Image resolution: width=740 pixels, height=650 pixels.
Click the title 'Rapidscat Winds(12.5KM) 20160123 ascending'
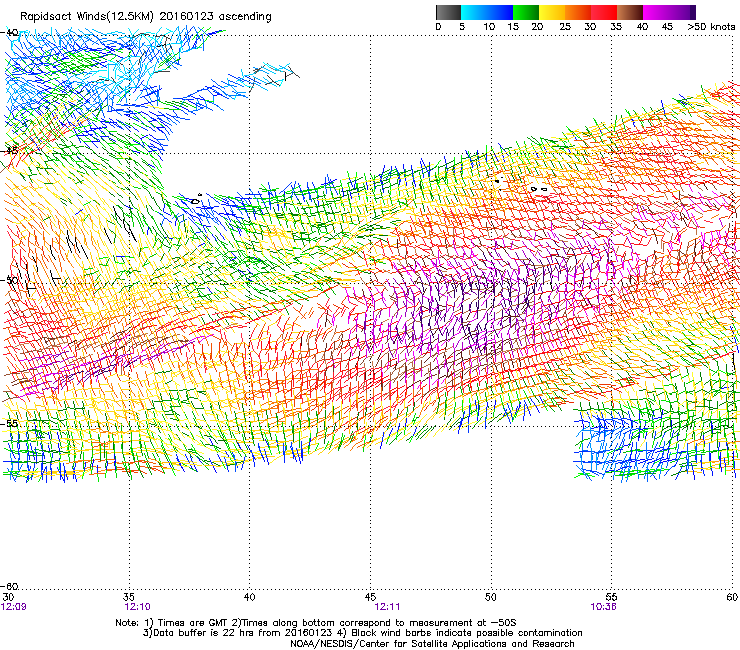pos(146,17)
